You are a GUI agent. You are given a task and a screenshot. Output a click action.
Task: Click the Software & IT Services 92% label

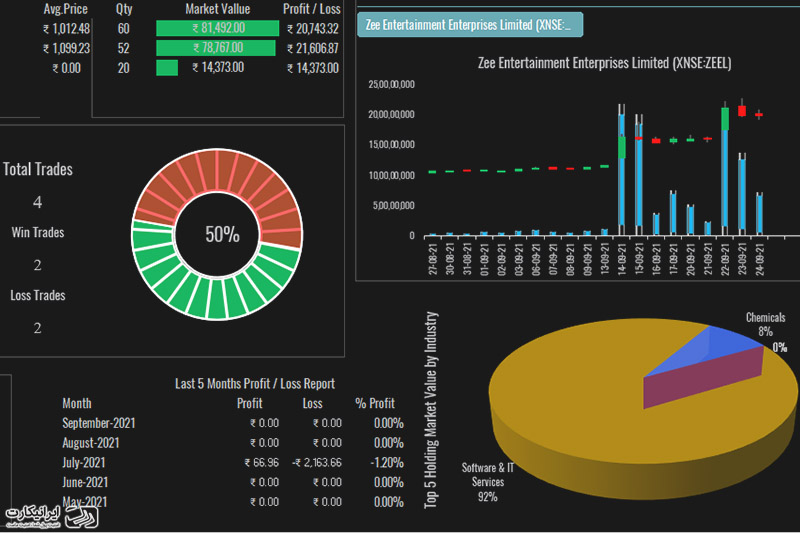tap(488, 482)
